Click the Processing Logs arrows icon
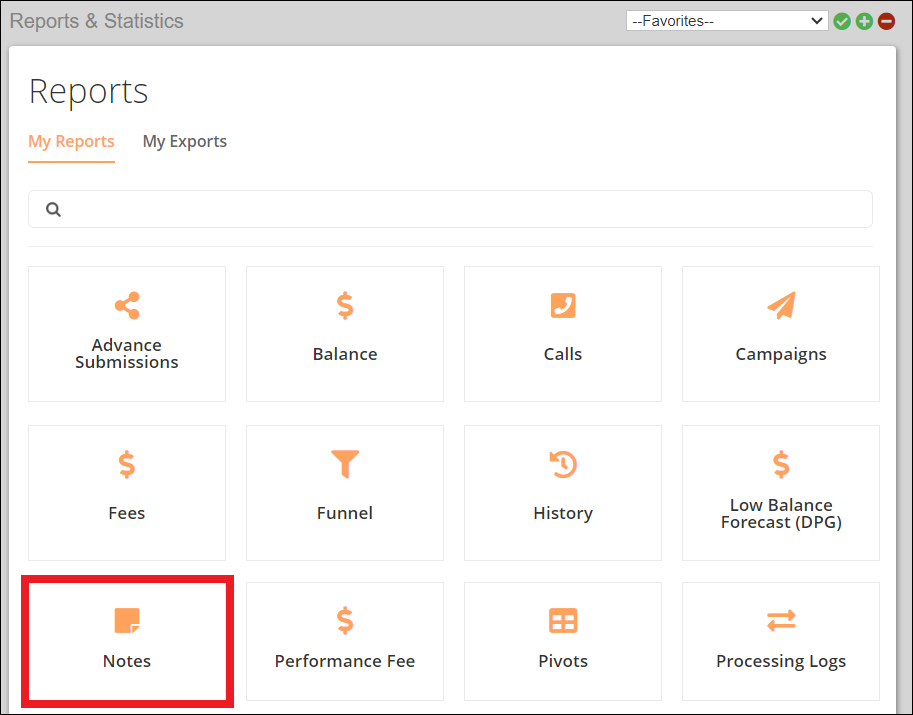 point(781,621)
